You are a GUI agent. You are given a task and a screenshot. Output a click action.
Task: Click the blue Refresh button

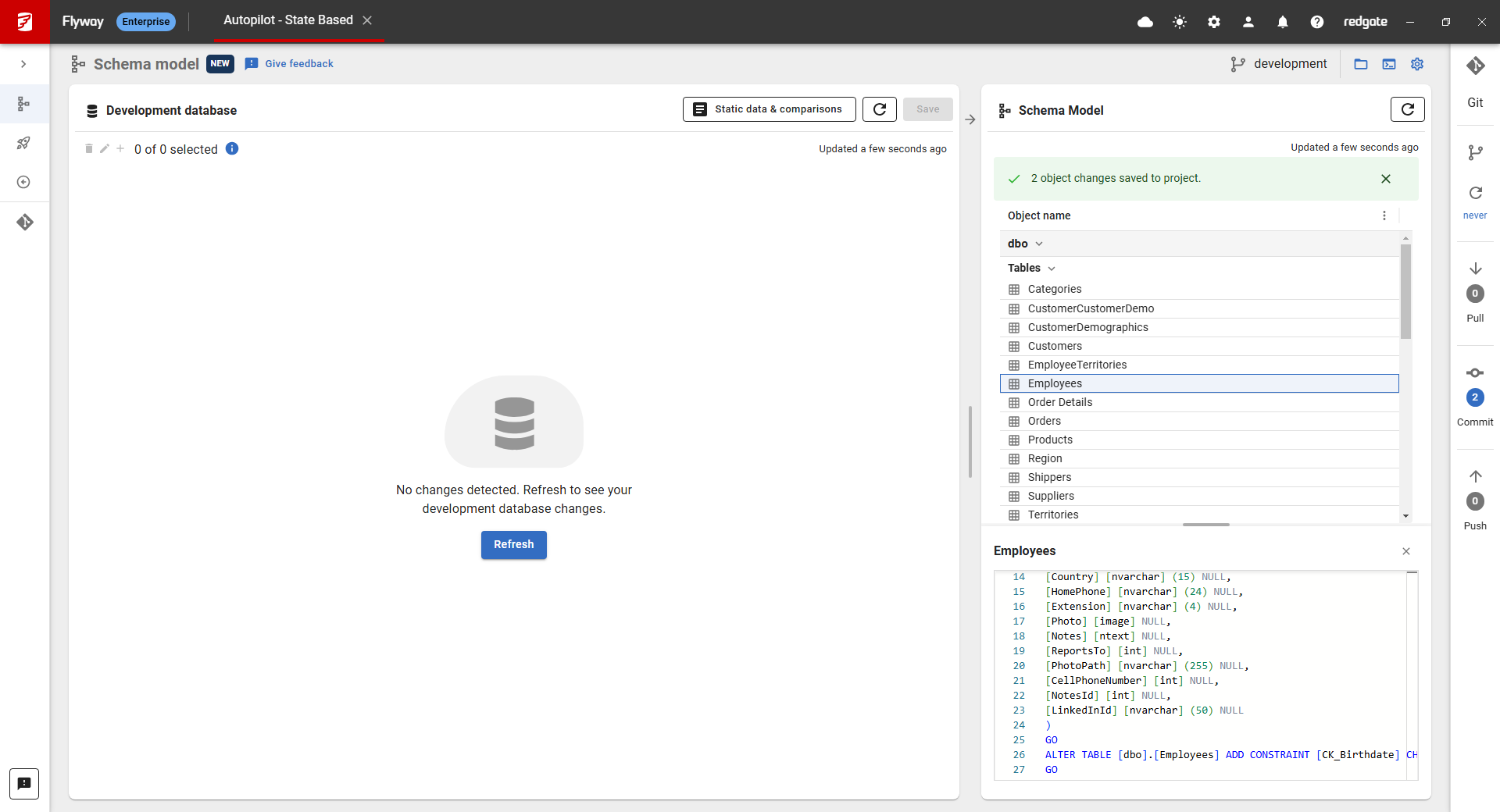pos(513,544)
